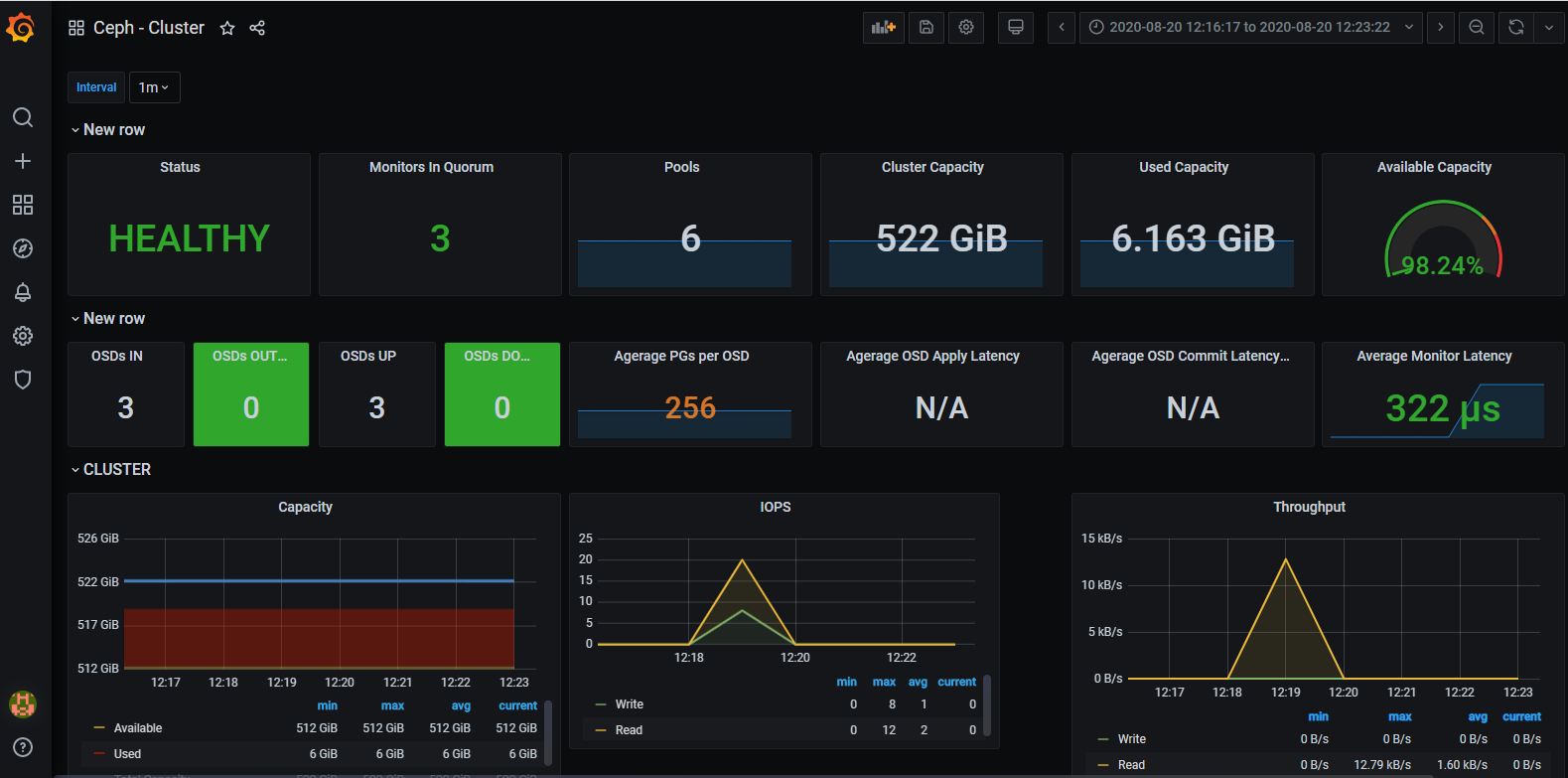Sort Throughput legend by current column
The width and height of the screenshot is (1568, 778).
[x=1521, y=716]
